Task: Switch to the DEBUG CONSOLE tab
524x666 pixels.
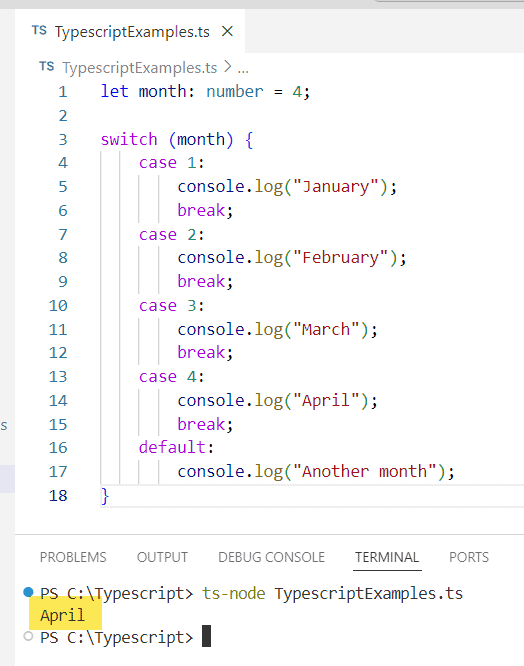Action: [x=271, y=557]
